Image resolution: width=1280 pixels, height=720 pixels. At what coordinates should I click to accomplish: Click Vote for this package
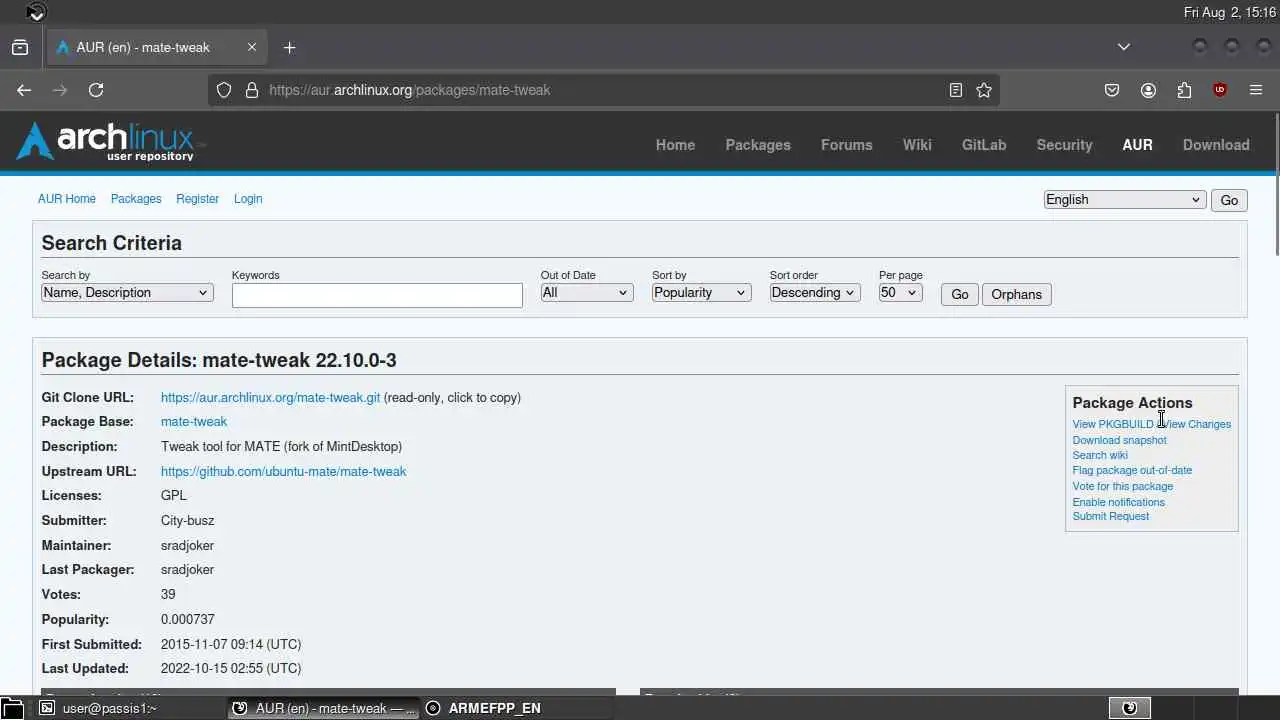click(1123, 486)
